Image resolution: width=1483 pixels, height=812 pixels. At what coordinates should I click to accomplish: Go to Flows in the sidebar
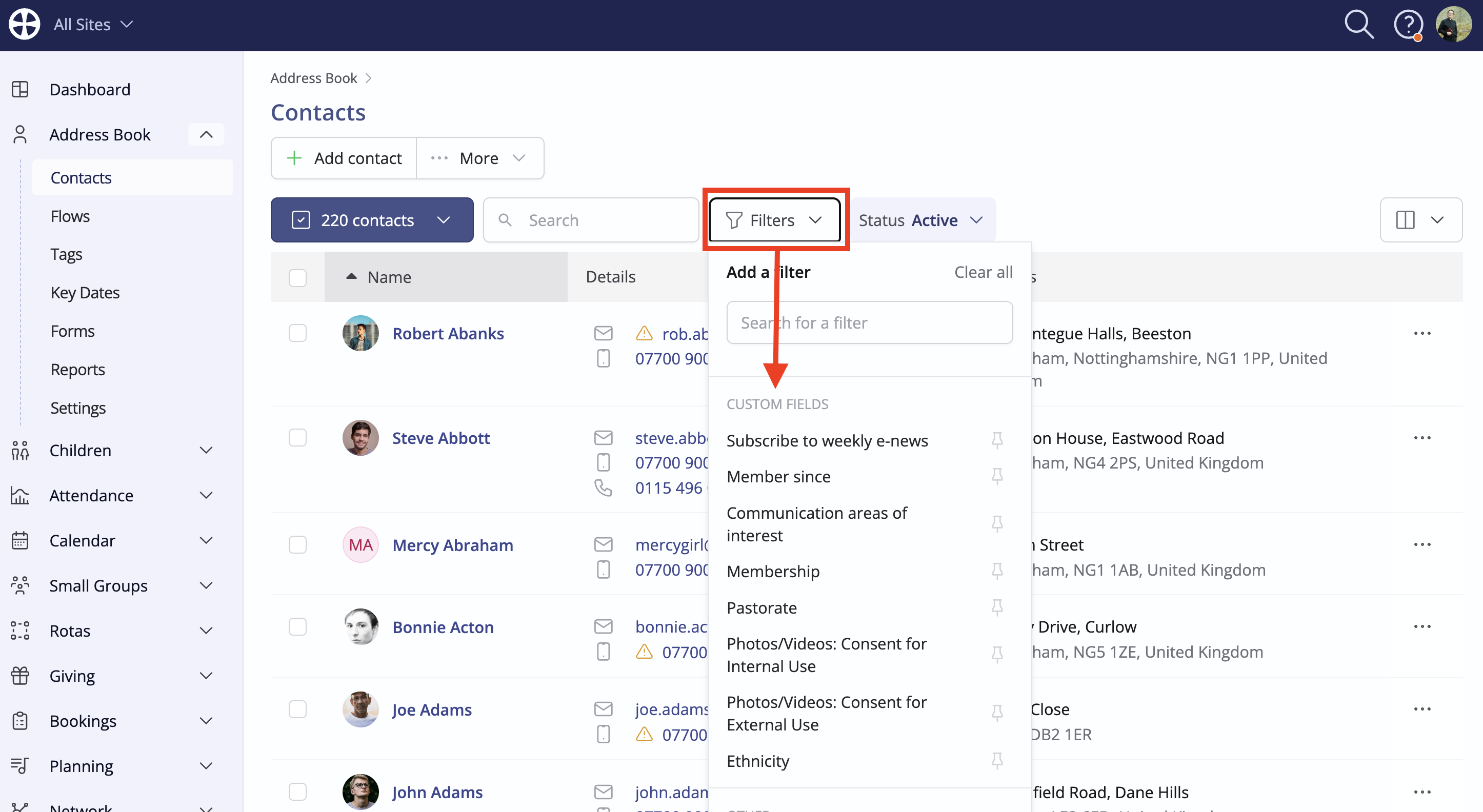pos(70,216)
